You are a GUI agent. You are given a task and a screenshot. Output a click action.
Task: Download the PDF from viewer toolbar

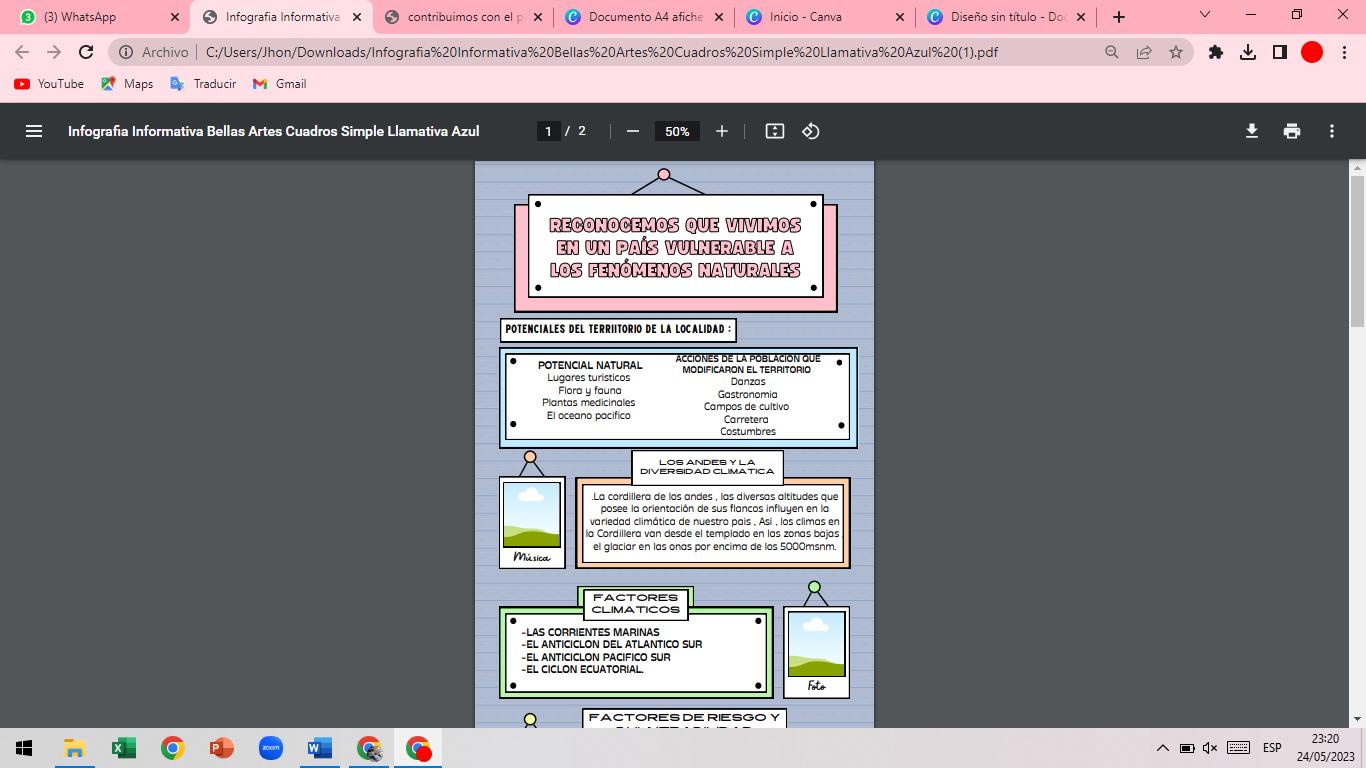(x=1252, y=131)
